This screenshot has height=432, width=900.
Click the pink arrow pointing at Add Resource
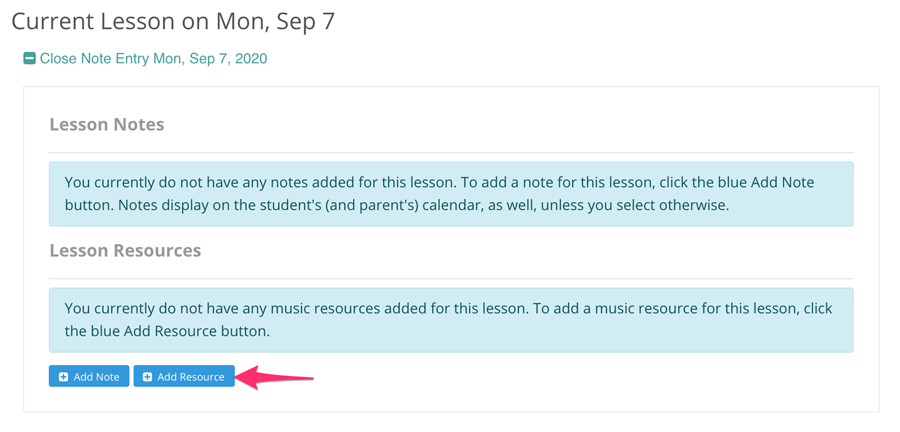pyautogui.click(x=274, y=377)
